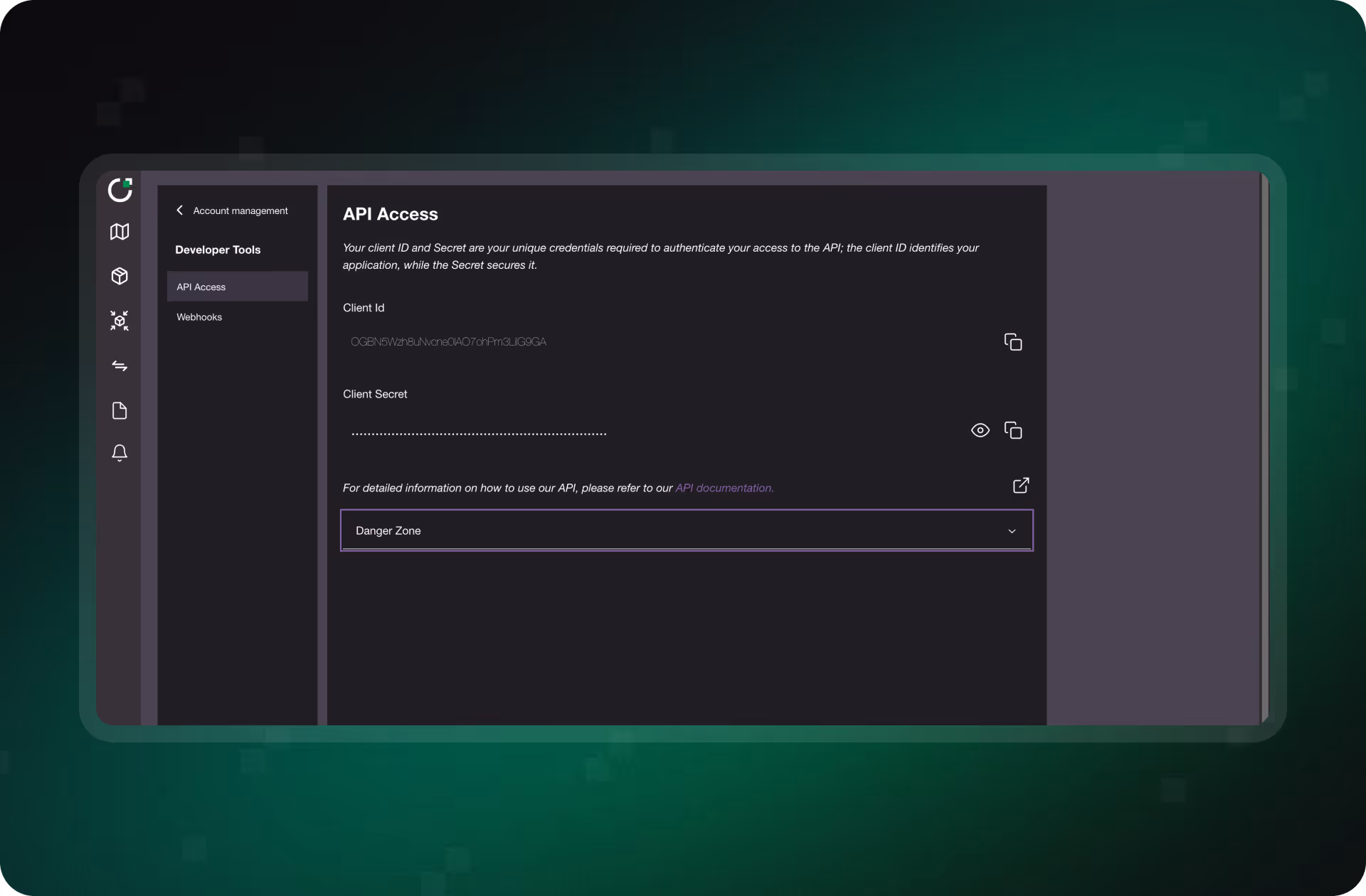Click the app logo in the sidebar

coord(120,190)
